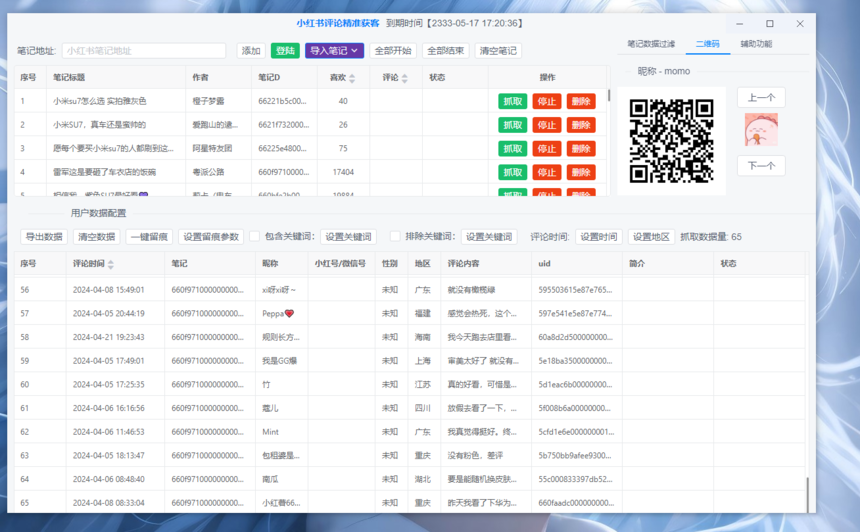860x532 pixels.
Task: Click 抓取 for note by 爱跑山的迪
Action: click(x=513, y=124)
